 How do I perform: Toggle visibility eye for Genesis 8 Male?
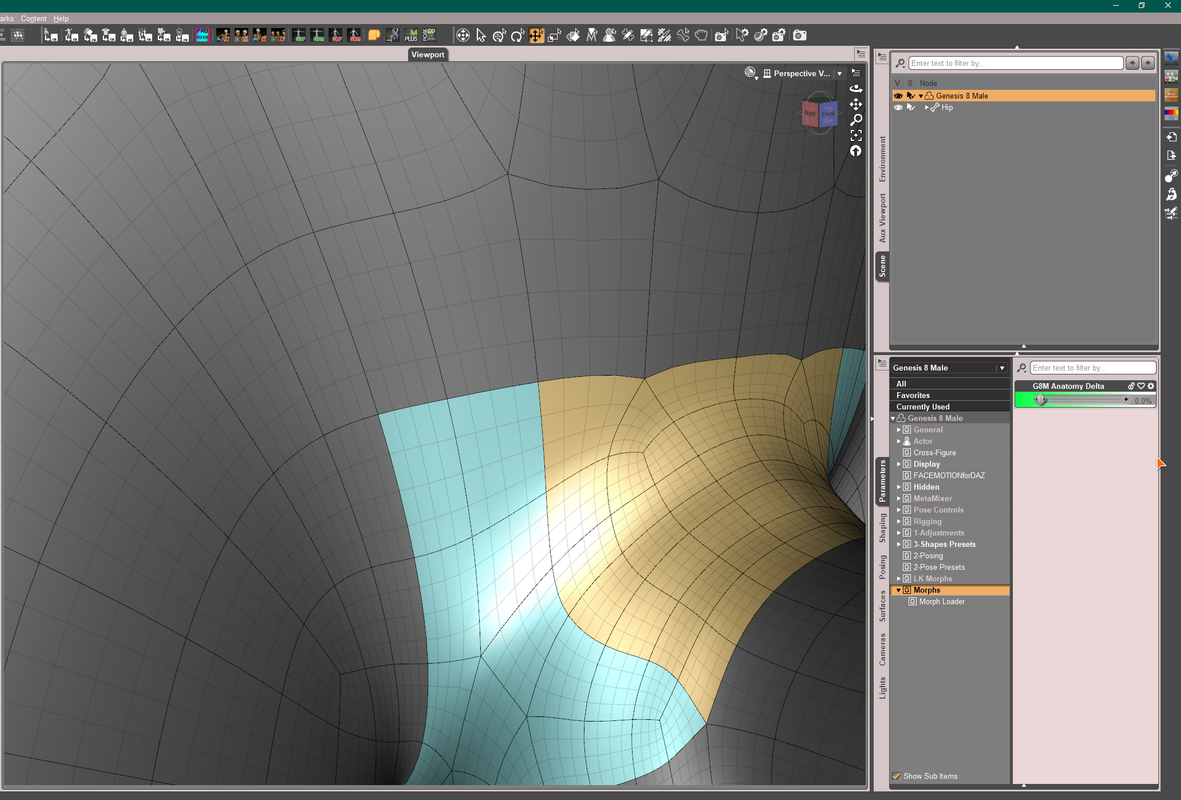898,96
